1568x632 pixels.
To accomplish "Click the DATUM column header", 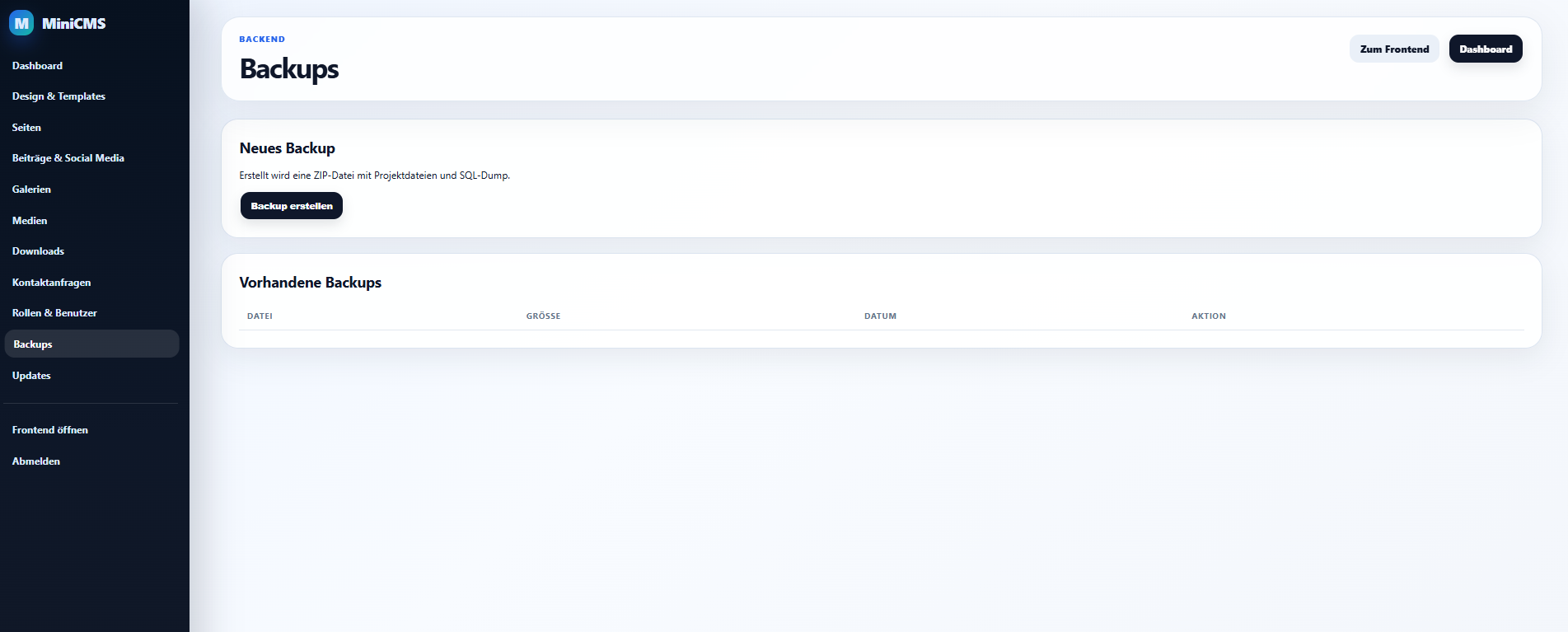I will [x=880, y=316].
